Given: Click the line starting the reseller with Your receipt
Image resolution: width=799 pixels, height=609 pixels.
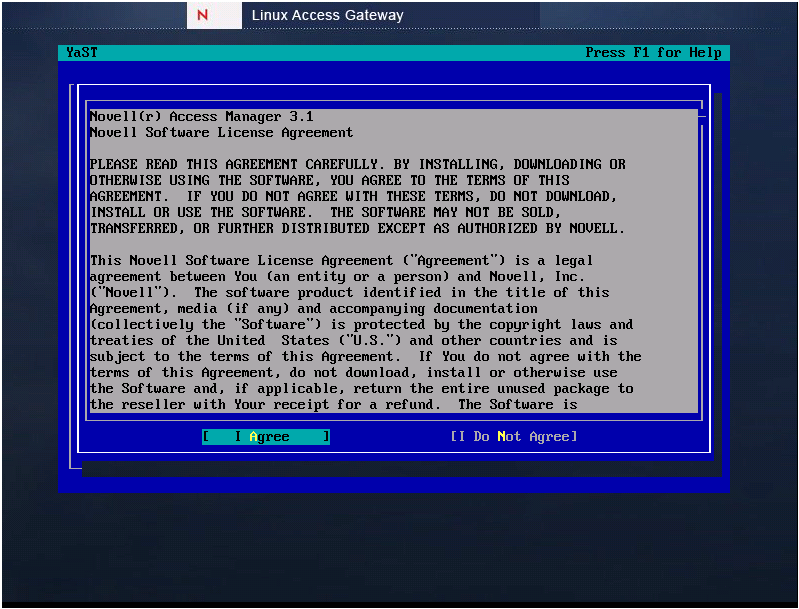Looking at the screenshot, I should click(x=333, y=405).
